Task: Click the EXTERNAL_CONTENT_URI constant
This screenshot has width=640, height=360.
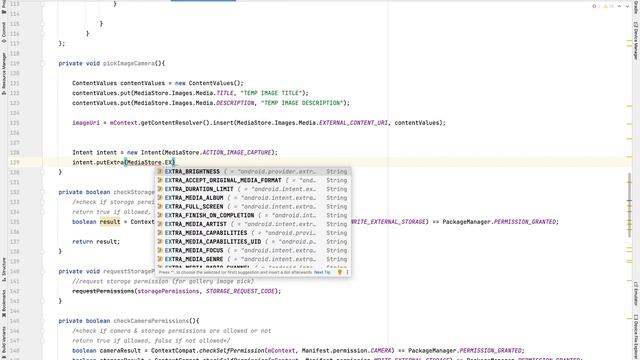Action: [x=353, y=122]
